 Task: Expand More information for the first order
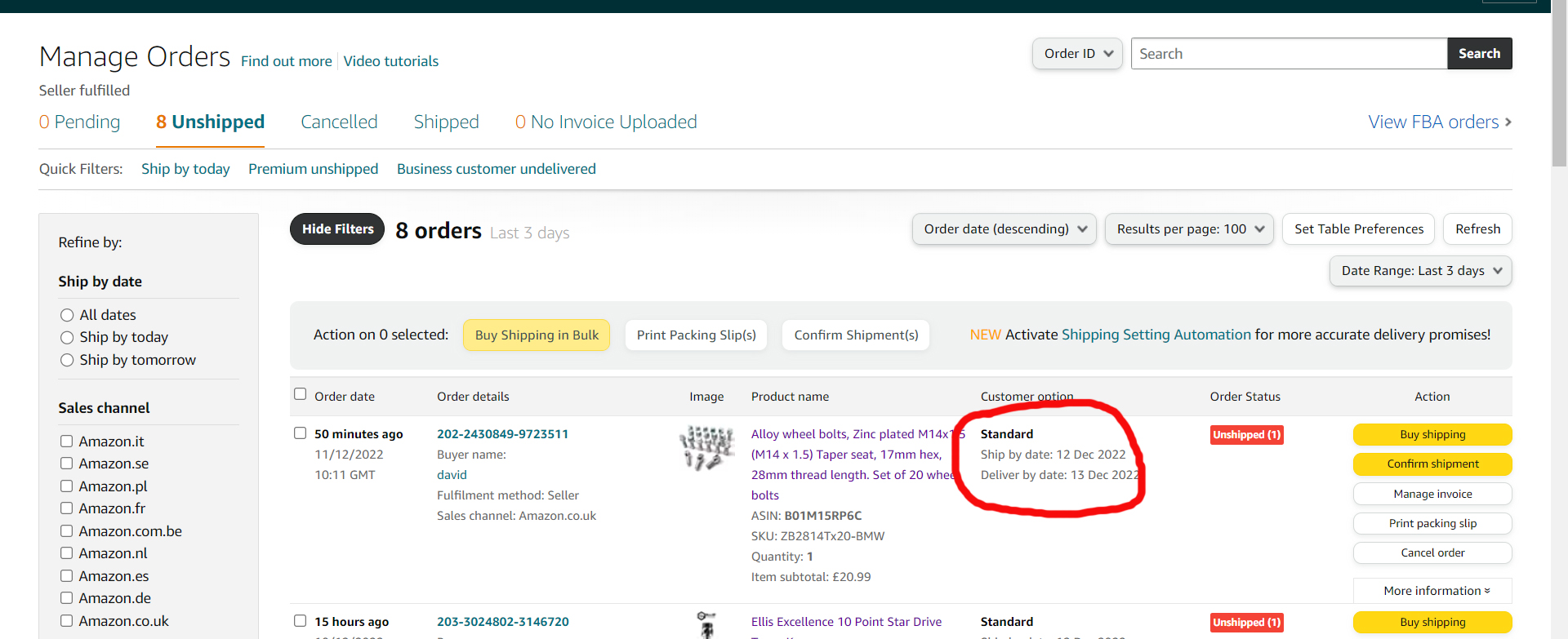pyautogui.click(x=1432, y=591)
